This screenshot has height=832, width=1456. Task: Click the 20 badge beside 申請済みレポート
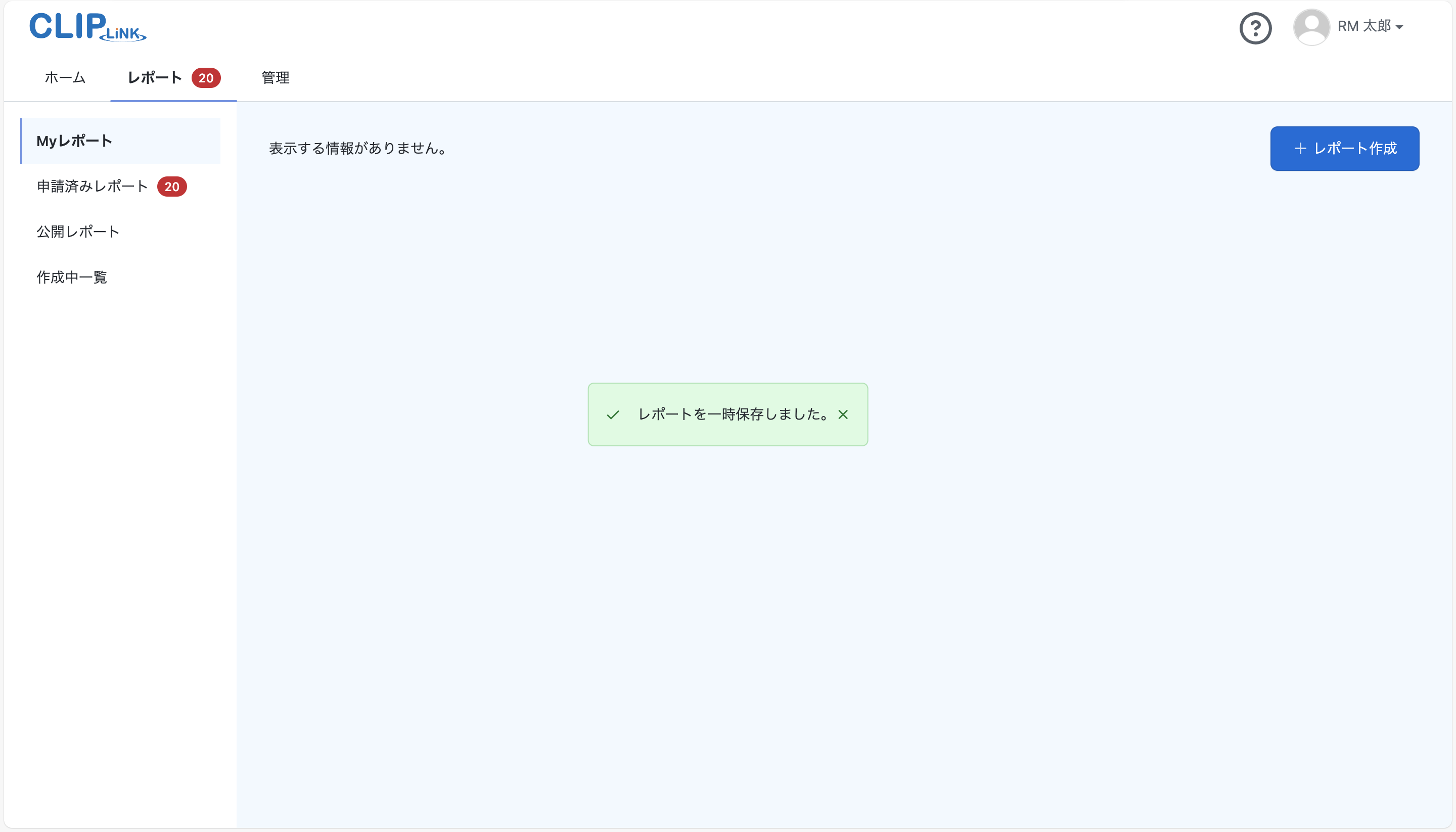point(171,187)
